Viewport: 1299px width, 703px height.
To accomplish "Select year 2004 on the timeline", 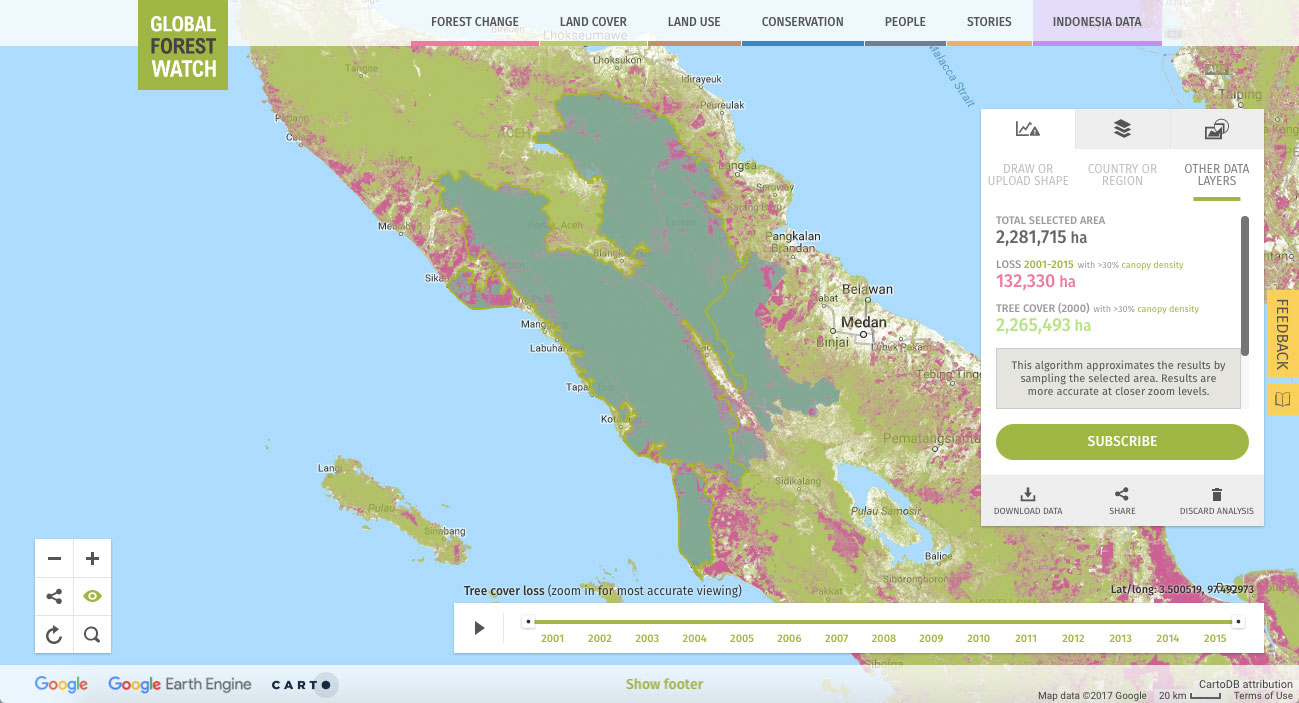I will [x=694, y=639].
